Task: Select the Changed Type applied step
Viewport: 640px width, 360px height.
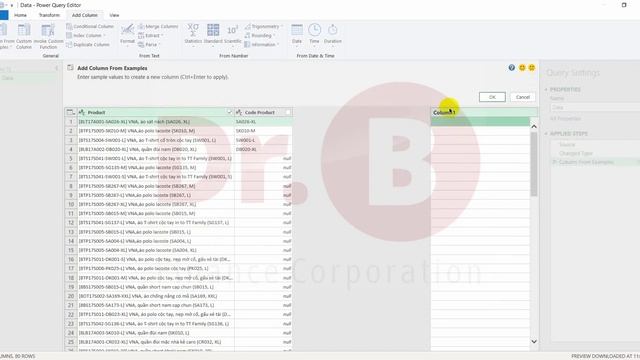Action: click(576, 153)
